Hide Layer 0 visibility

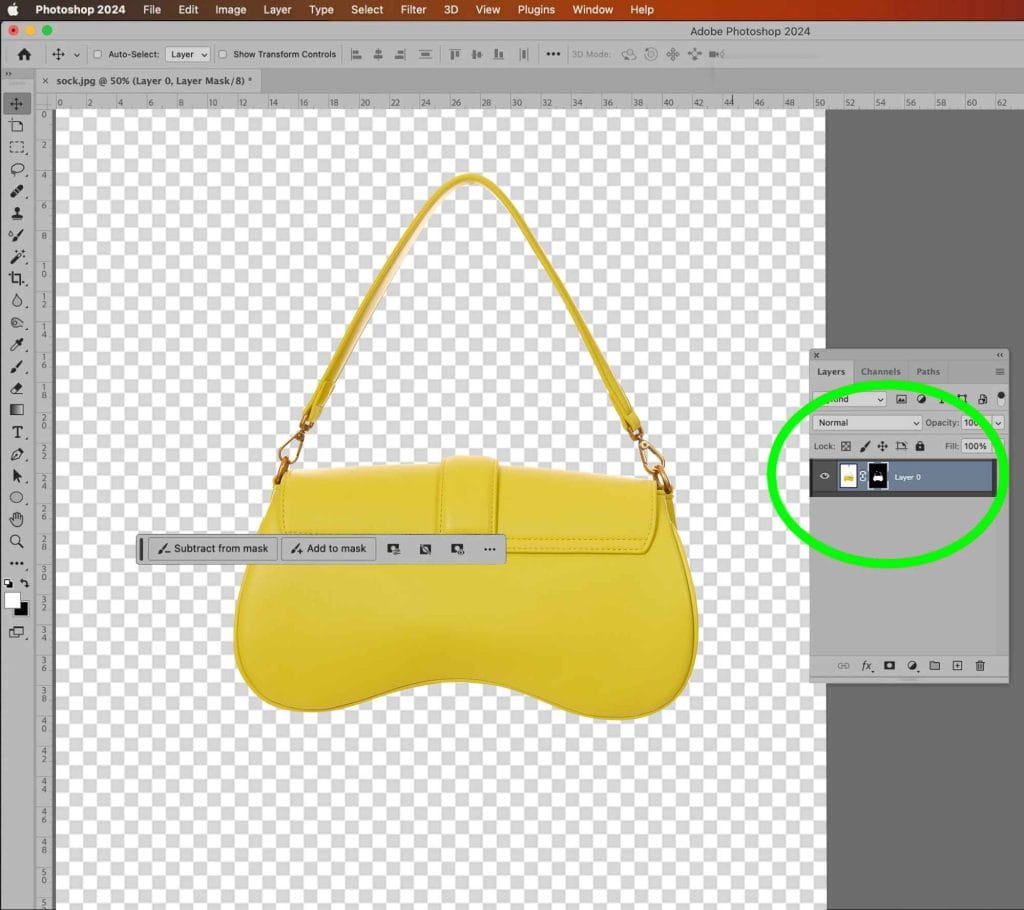[824, 477]
